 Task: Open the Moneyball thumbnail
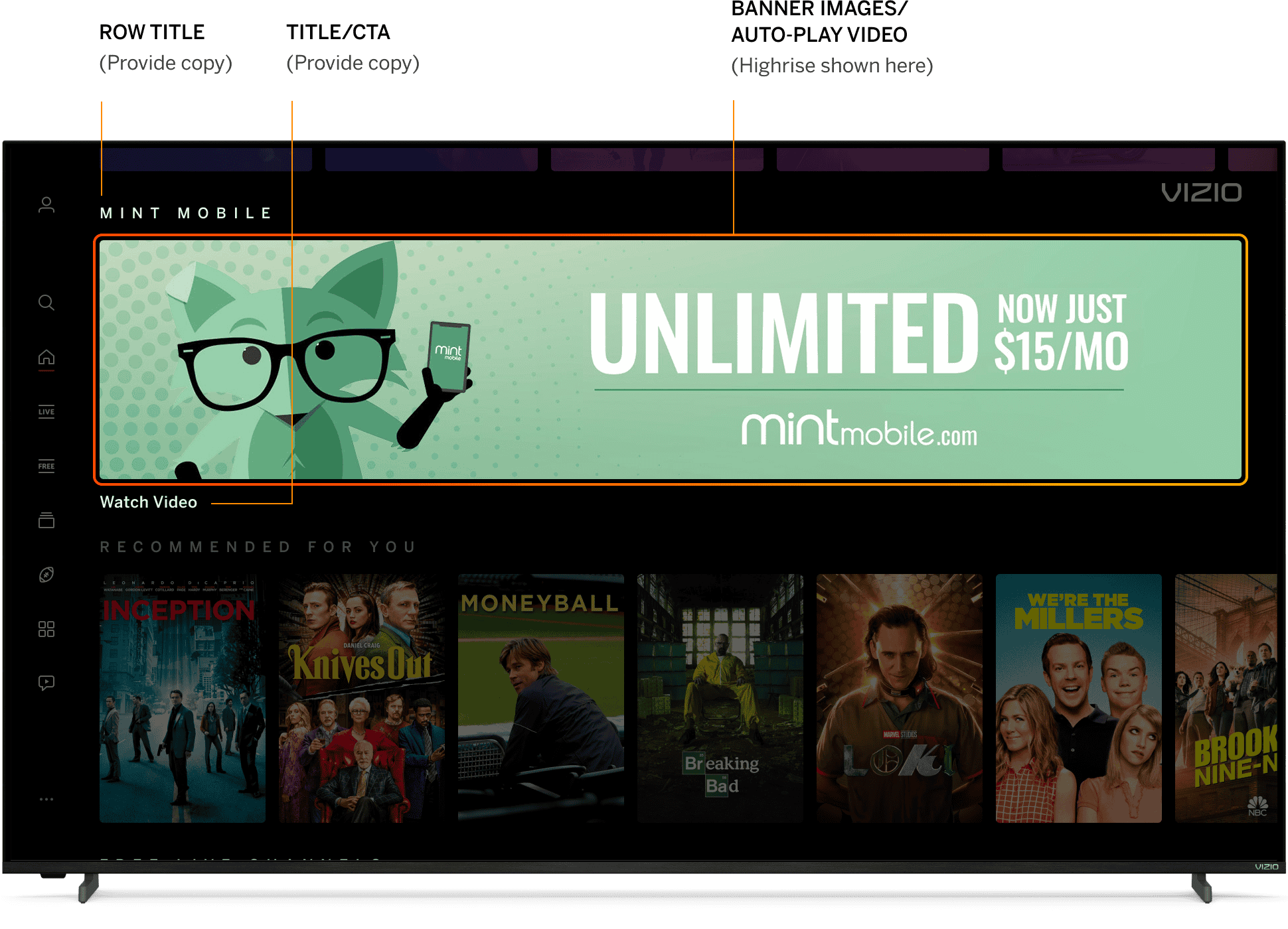tap(541, 698)
